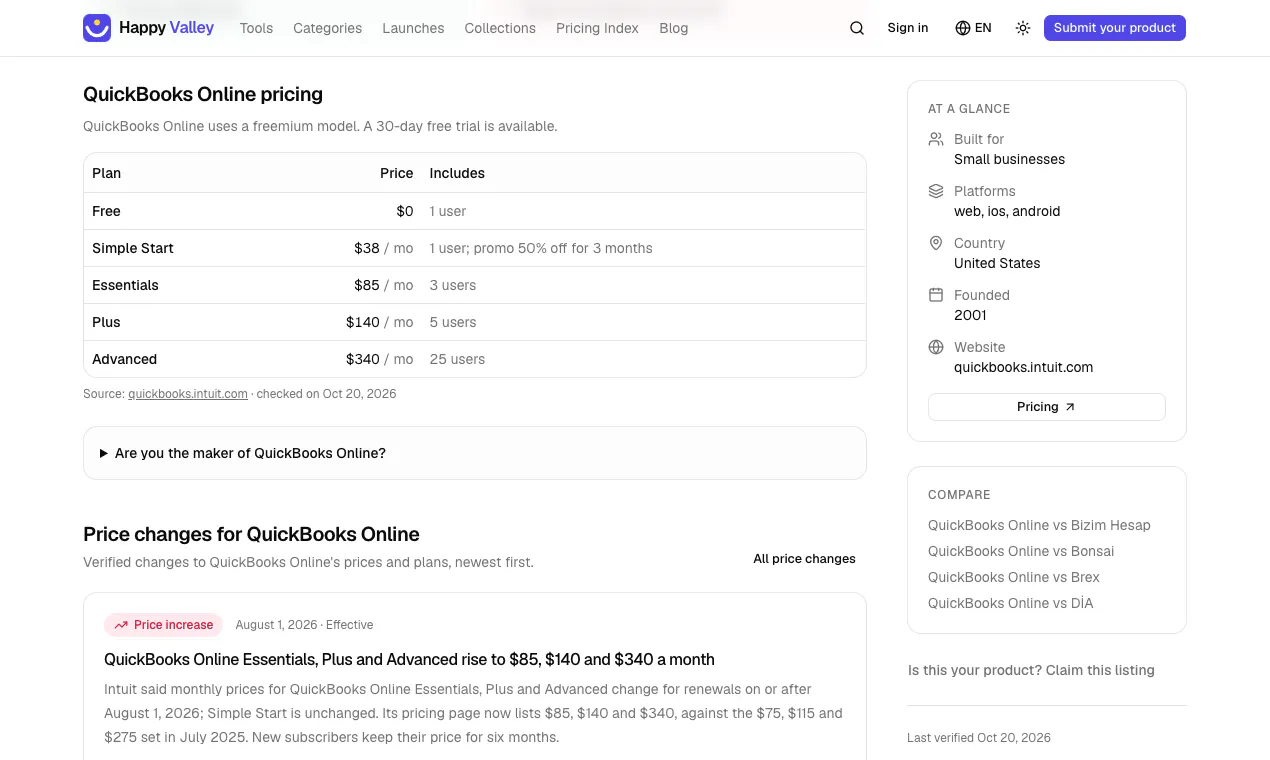View All price changes
The height and width of the screenshot is (760, 1270).
click(804, 559)
